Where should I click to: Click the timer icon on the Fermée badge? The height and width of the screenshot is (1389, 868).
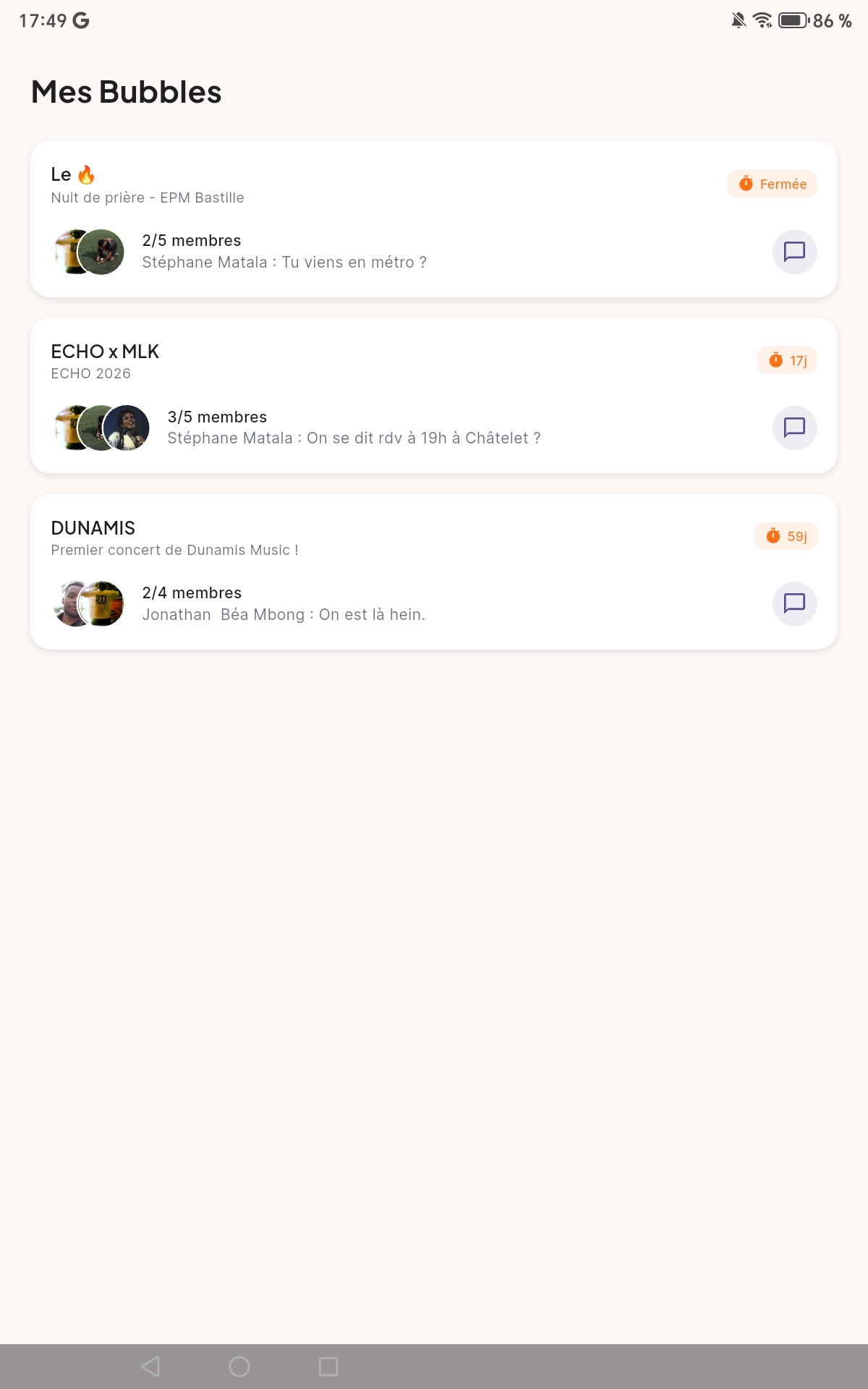pos(744,183)
